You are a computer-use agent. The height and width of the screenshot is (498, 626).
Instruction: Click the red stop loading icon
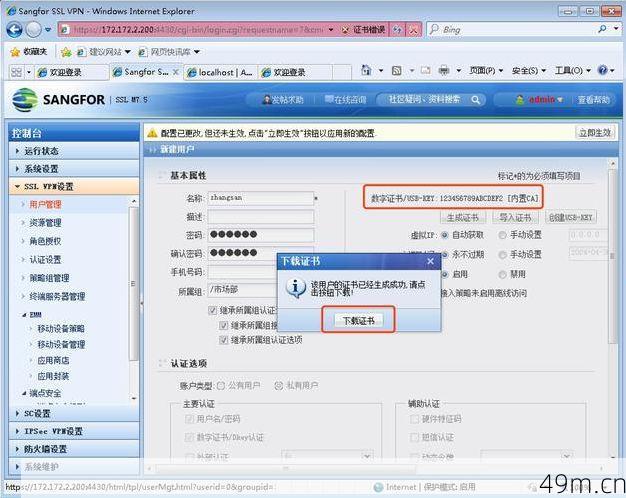[x=414, y=30]
